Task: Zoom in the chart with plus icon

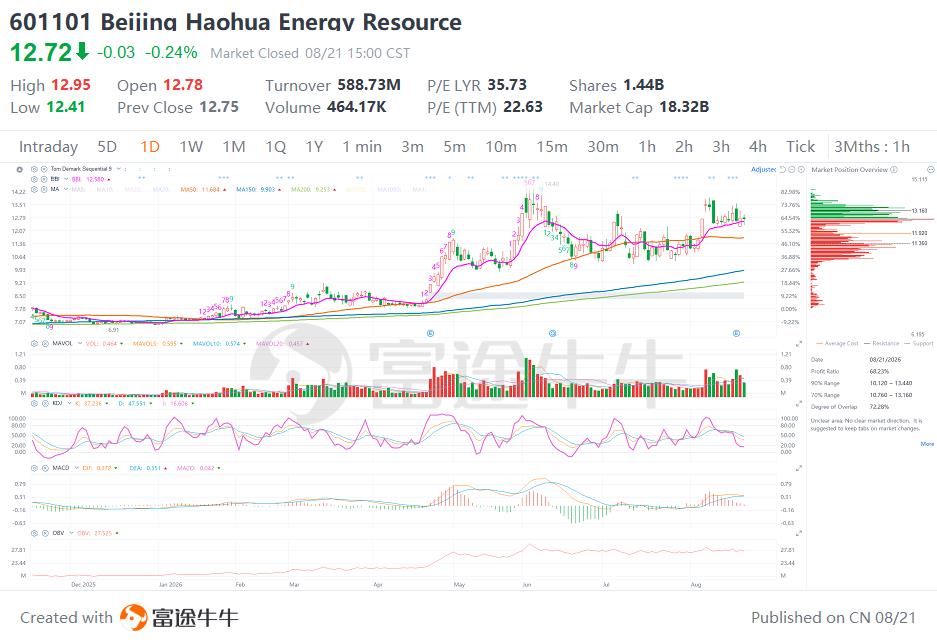Action: (x=801, y=170)
